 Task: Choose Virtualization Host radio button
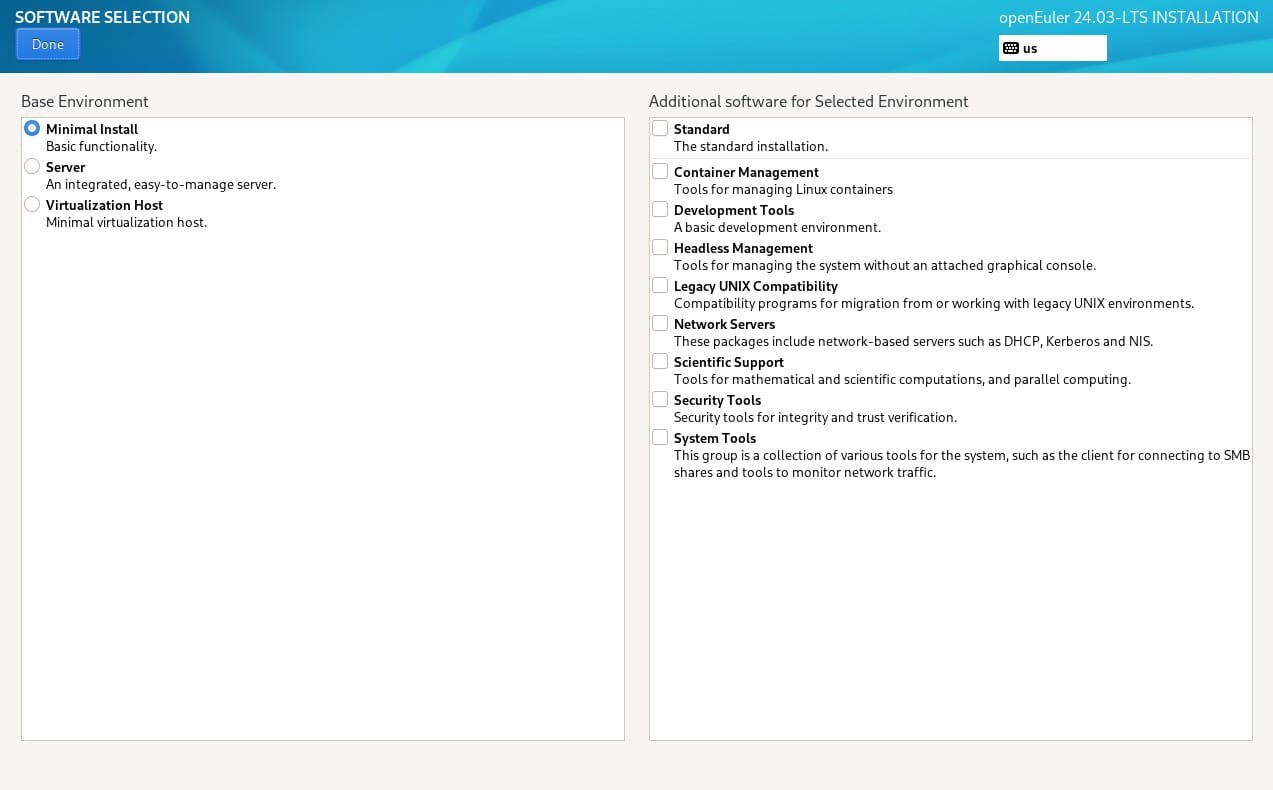coord(32,204)
